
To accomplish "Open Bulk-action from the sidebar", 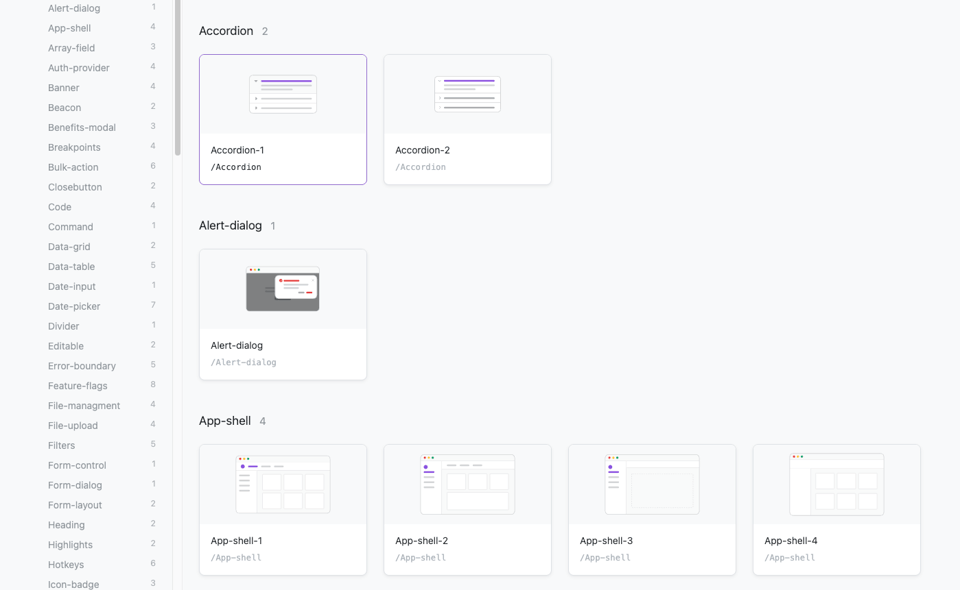I will tap(73, 167).
